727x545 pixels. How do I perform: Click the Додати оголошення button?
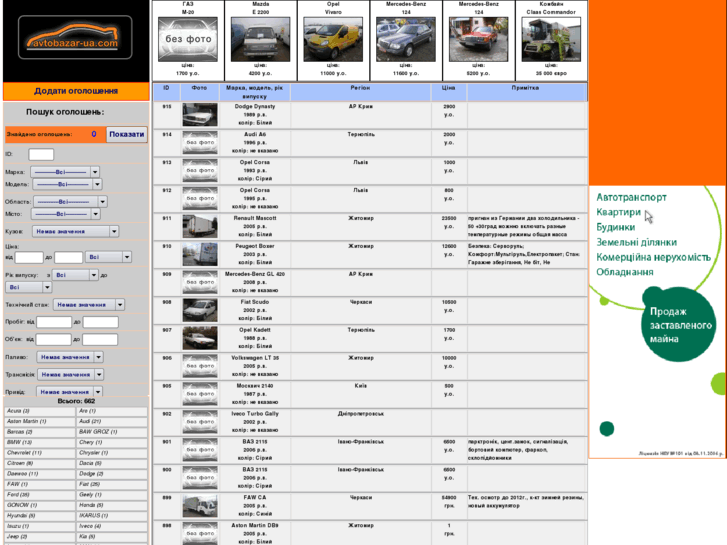coord(76,91)
